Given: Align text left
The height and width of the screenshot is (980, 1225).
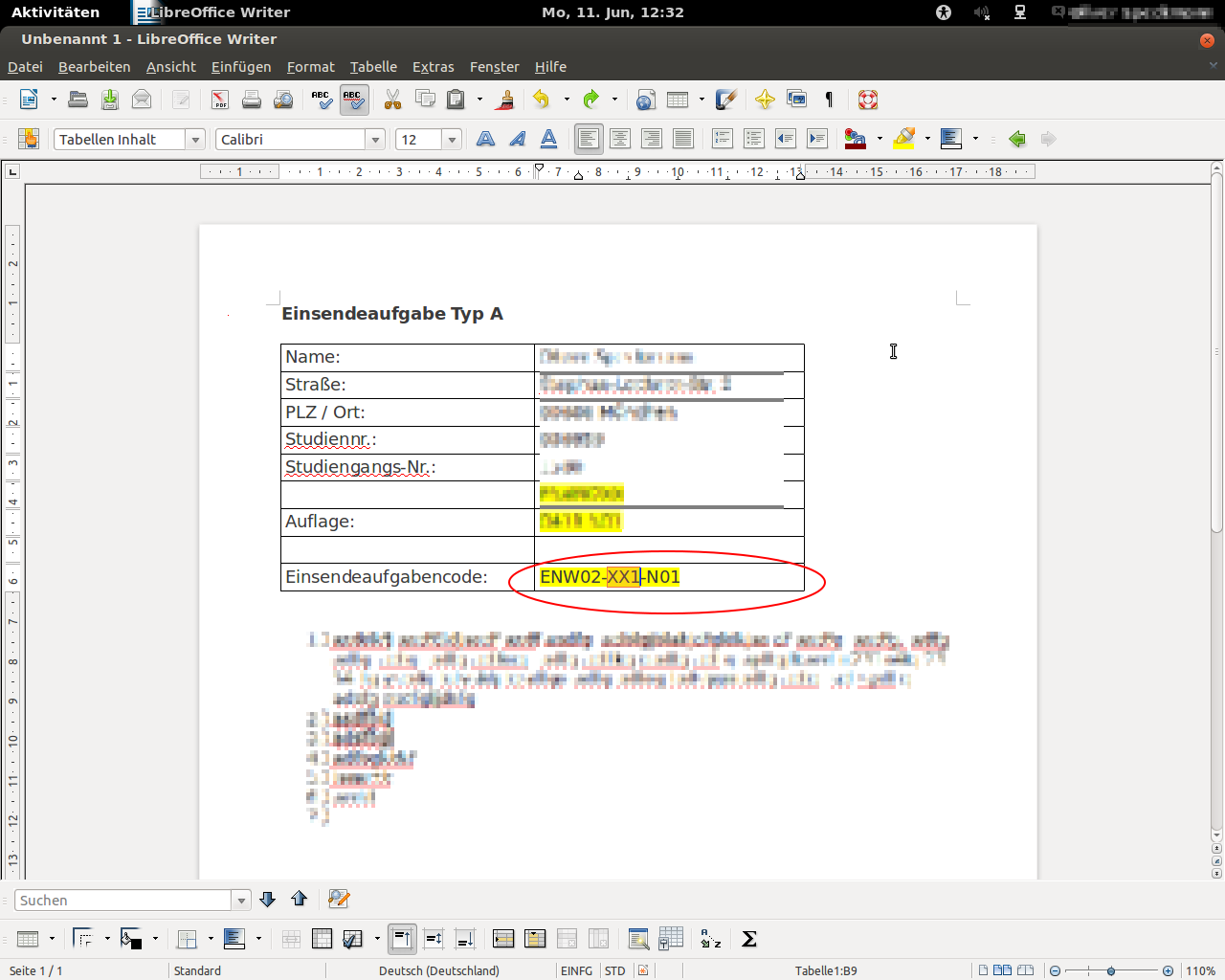Looking at the screenshot, I should tap(589, 140).
